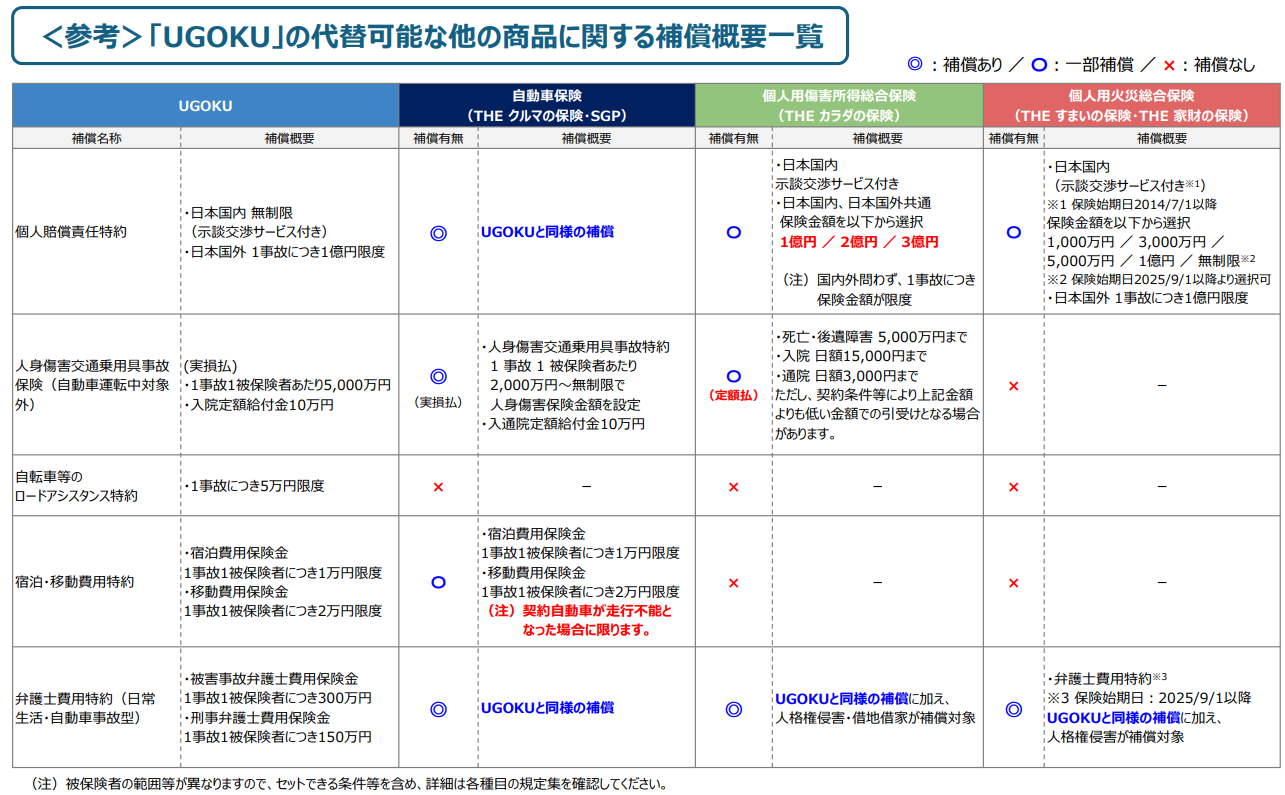The height and width of the screenshot is (795, 1285).
Task: Click the red note 契約自動車が走行不能となった場合に限ります
Action: 580,620
